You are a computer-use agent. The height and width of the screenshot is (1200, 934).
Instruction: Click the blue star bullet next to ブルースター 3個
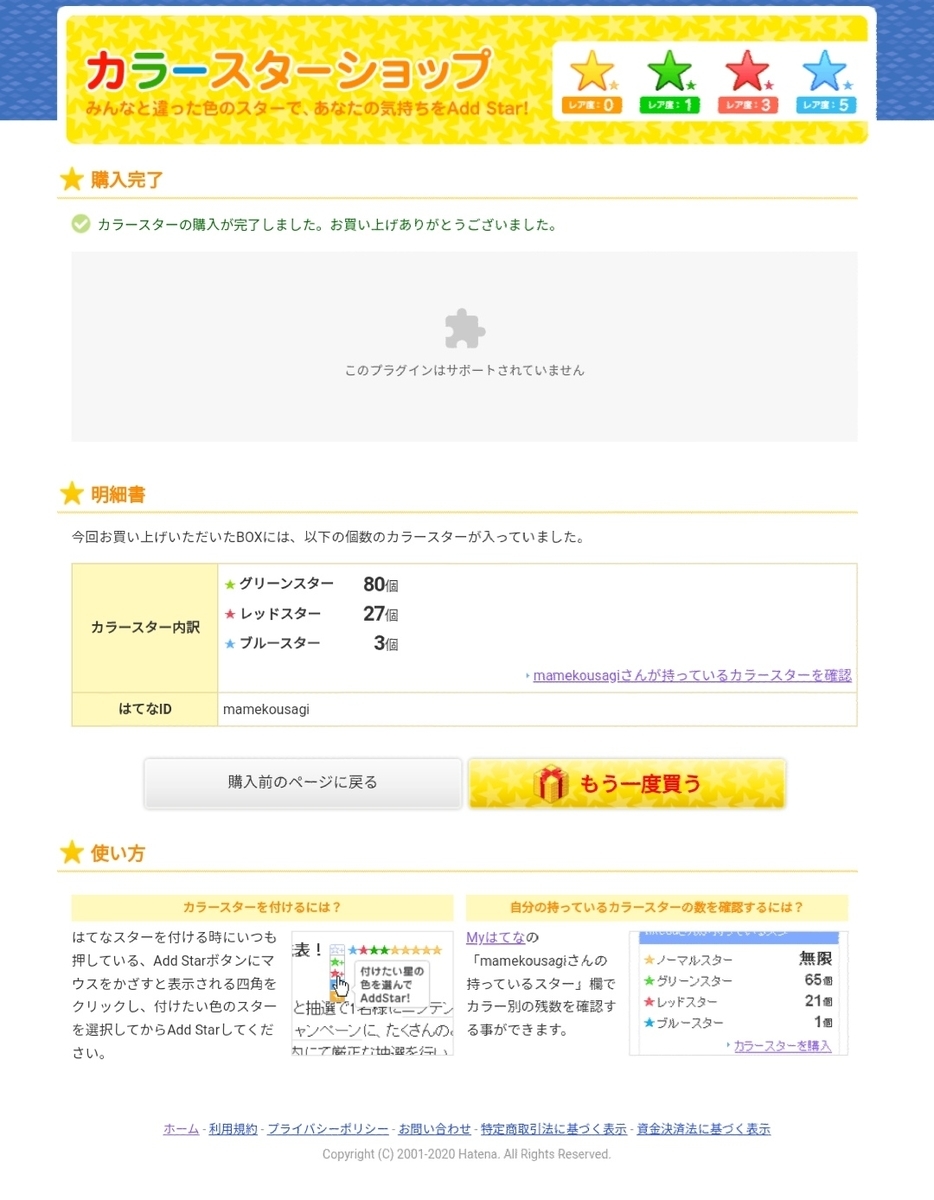tap(230, 644)
